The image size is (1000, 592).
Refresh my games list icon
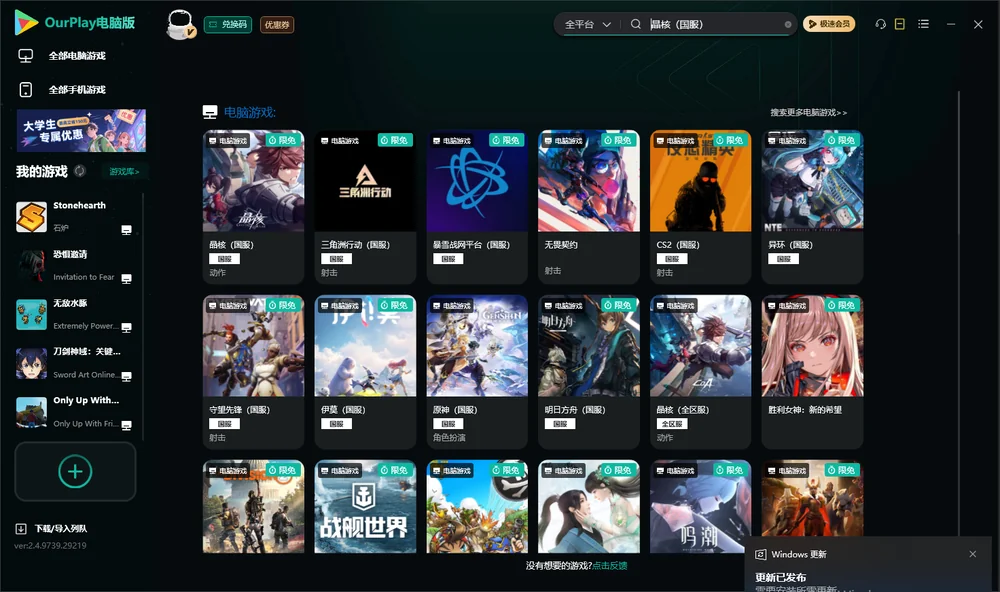click(x=80, y=171)
